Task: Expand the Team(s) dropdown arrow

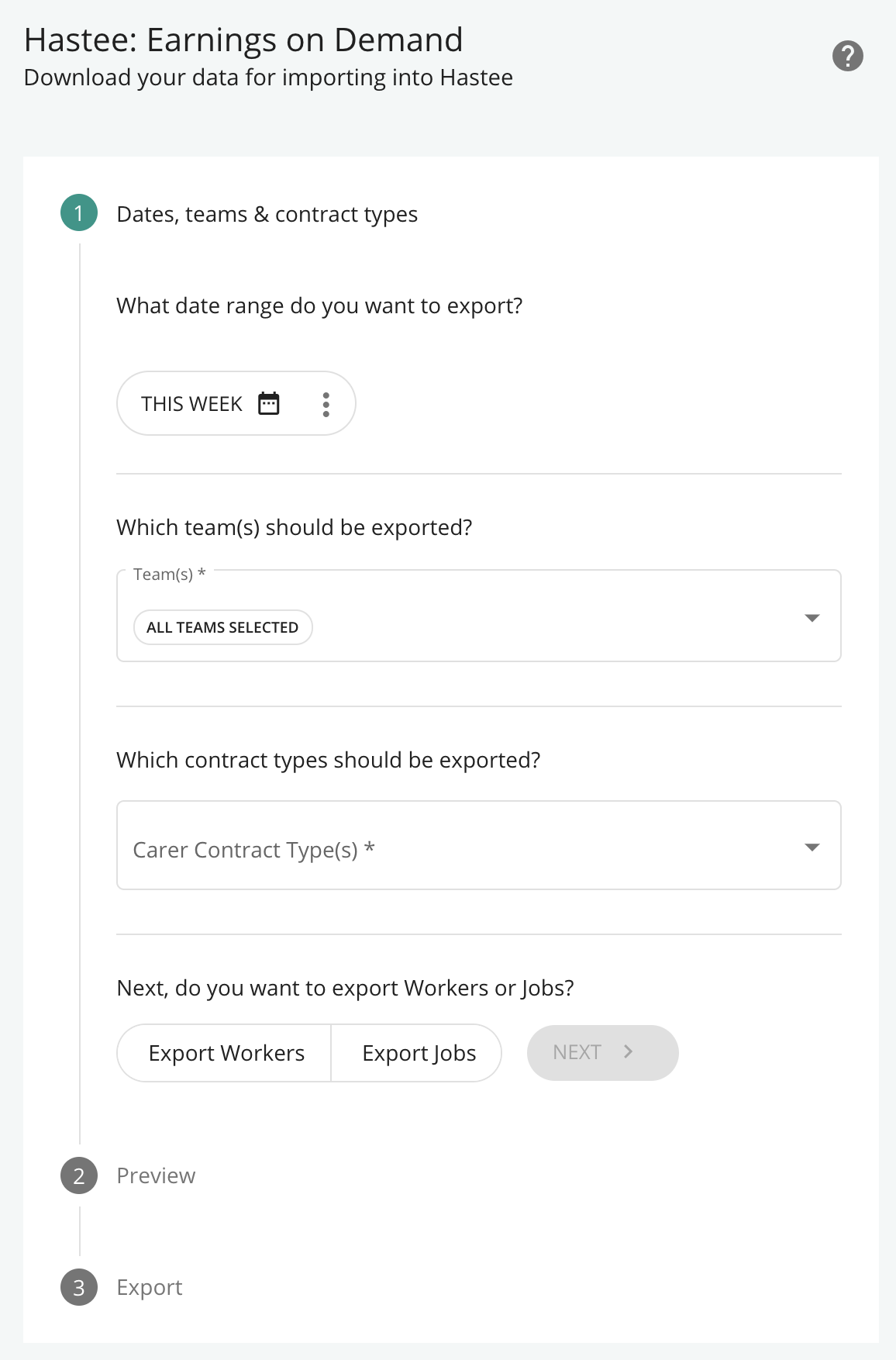Action: [812, 618]
